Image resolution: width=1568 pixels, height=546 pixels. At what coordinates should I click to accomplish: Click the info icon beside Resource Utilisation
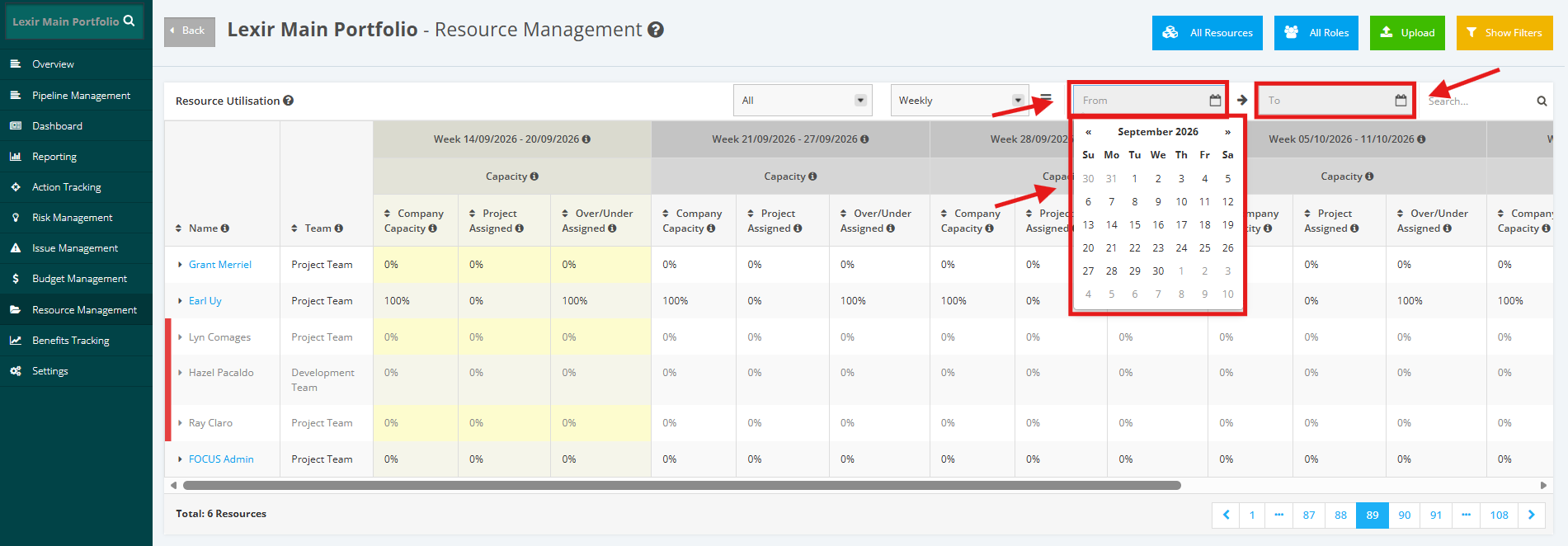(289, 101)
